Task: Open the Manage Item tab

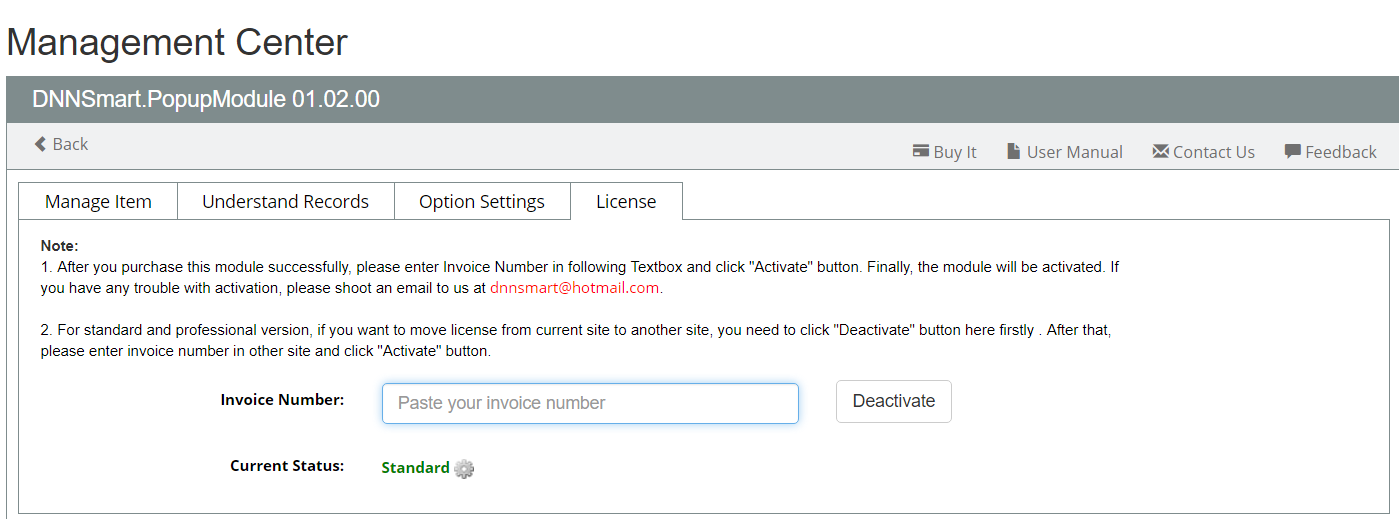Action: (x=98, y=201)
